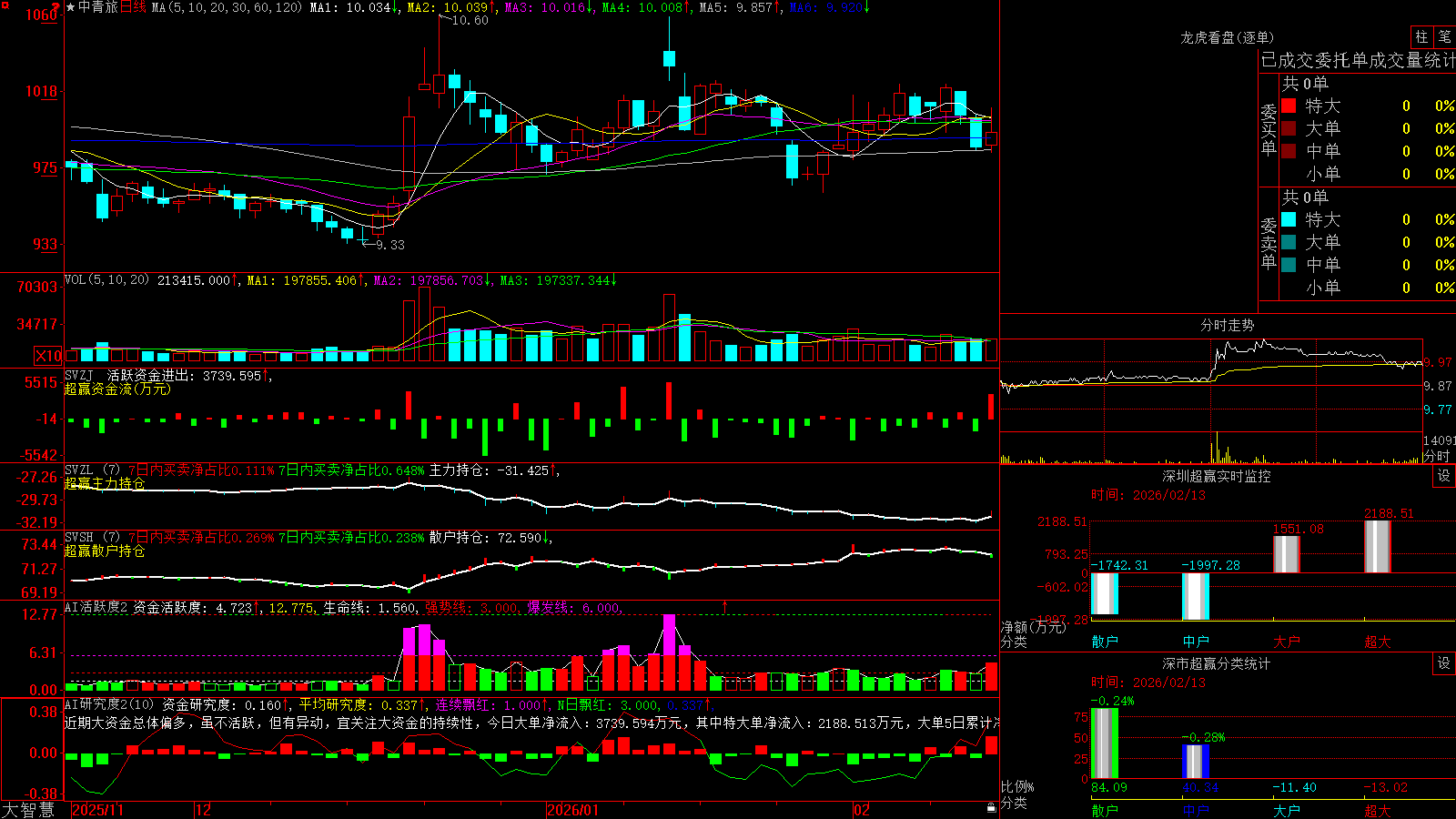Open the 设 settings for 深市超赢分类统计

click(1444, 663)
